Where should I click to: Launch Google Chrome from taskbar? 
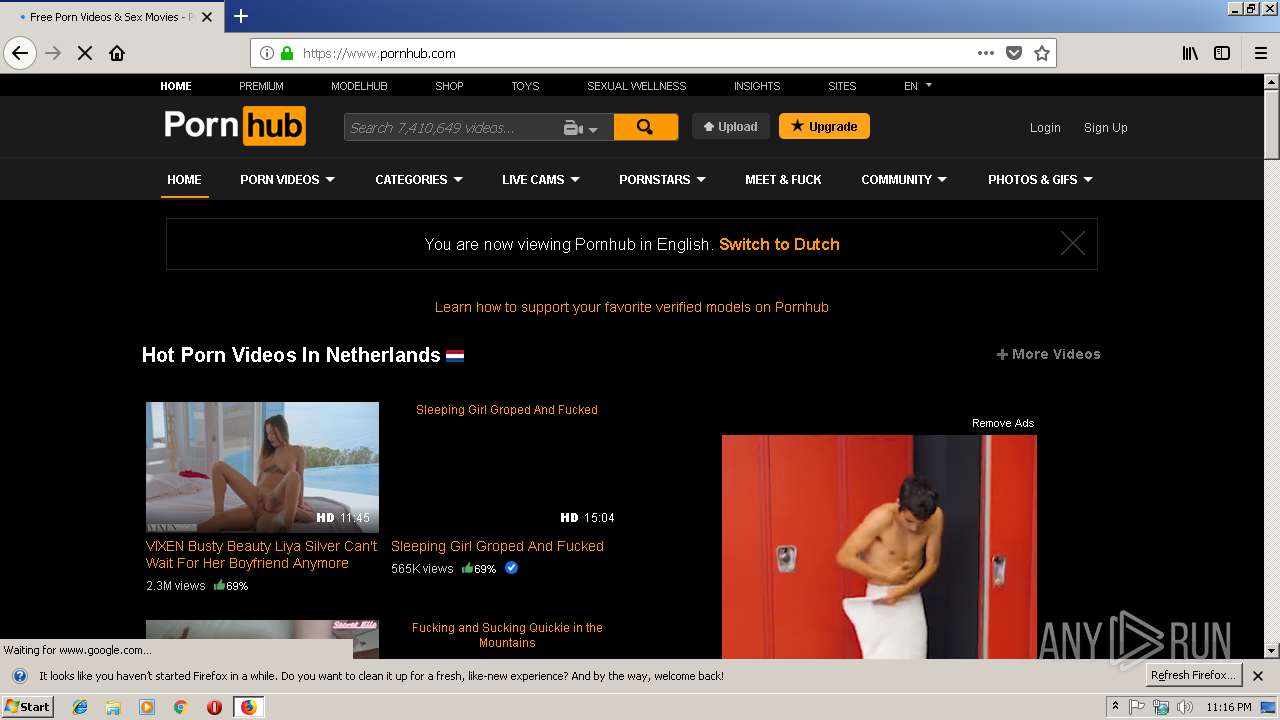coord(180,707)
